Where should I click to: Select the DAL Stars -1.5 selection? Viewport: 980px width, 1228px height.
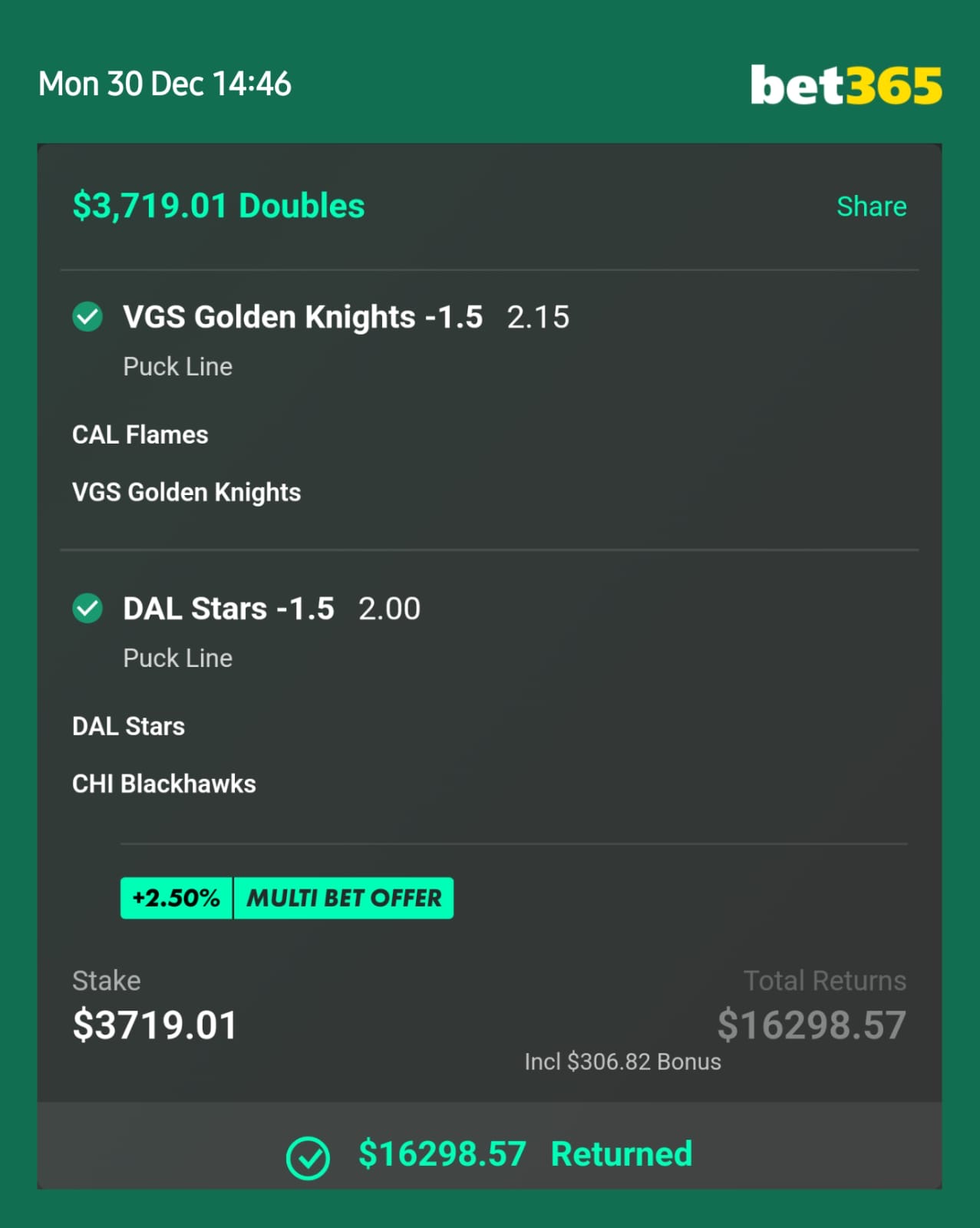[229, 609]
